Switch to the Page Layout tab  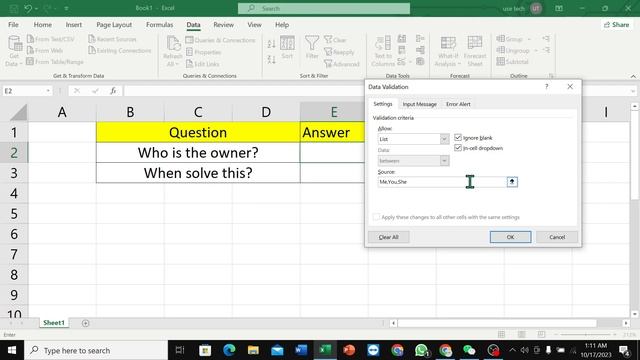tap(114, 24)
